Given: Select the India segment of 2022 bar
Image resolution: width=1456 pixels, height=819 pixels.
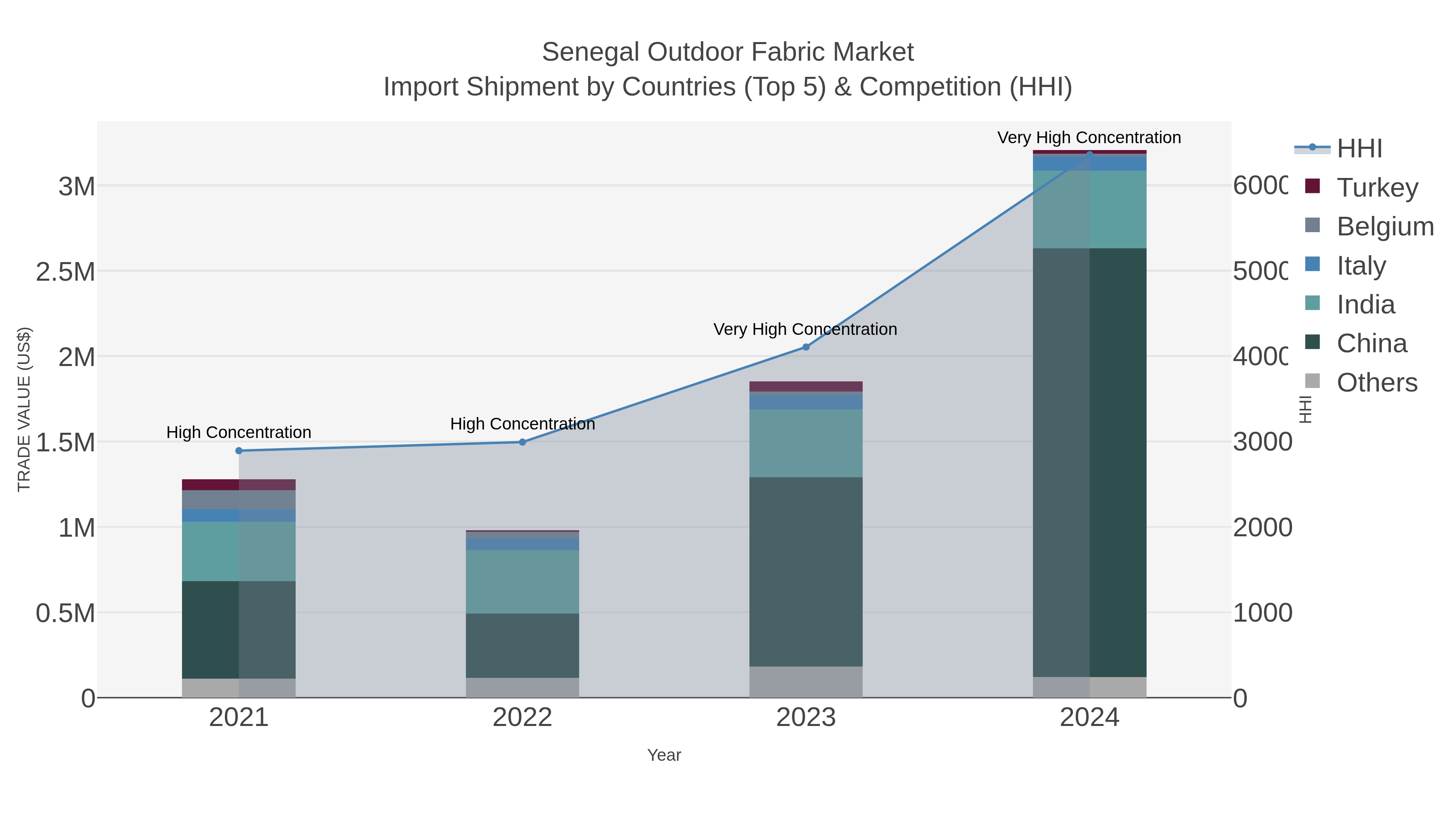Looking at the screenshot, I should pos(522,582).
